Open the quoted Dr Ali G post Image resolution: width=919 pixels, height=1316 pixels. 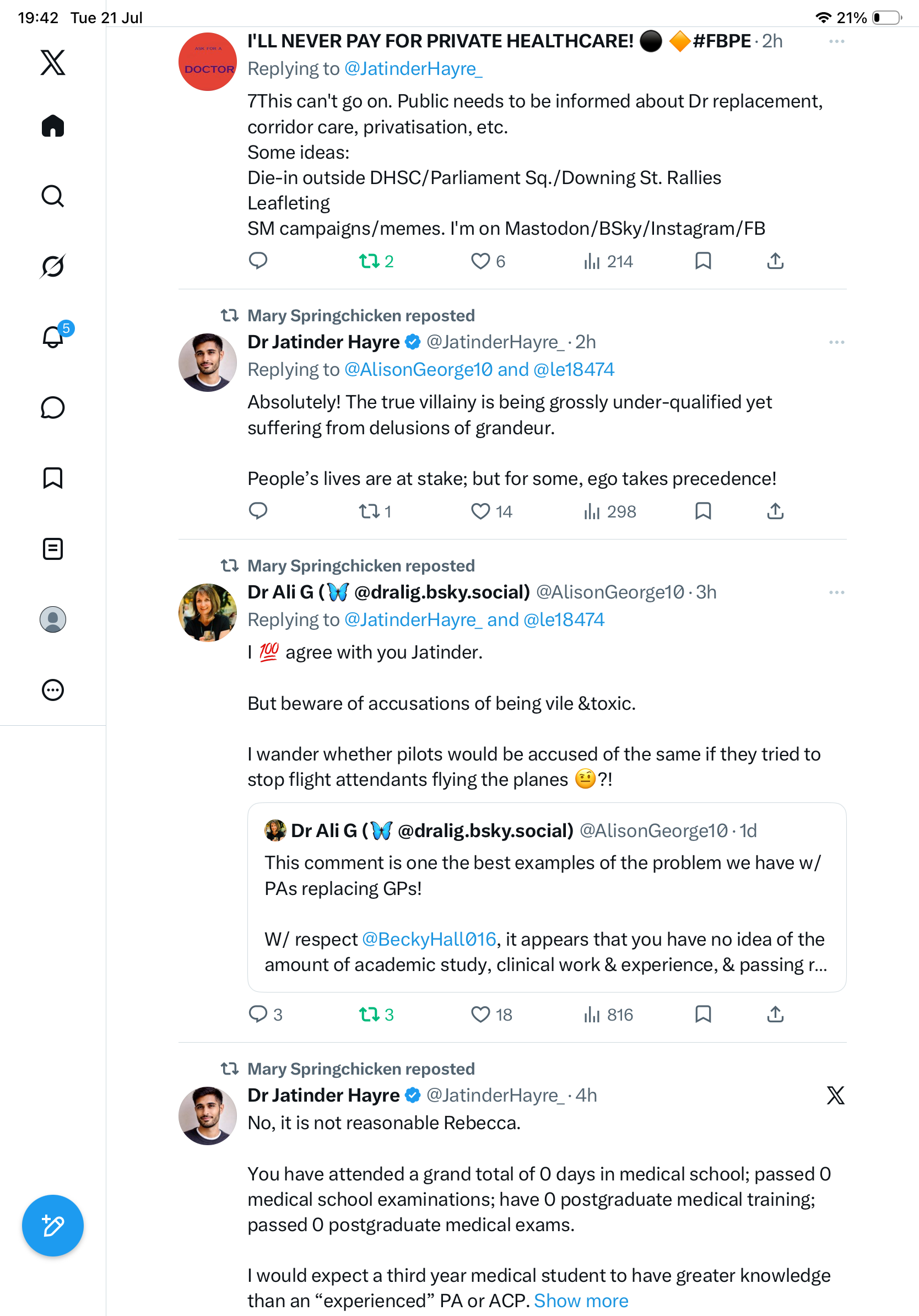click(547, 897)
